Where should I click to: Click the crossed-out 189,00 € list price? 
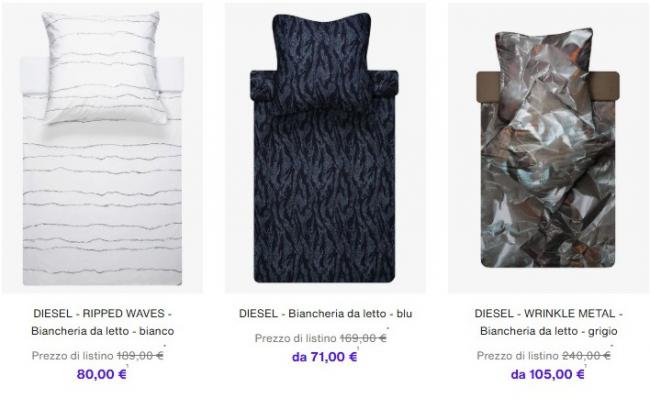pyautogui.click(x=140, y=356)
